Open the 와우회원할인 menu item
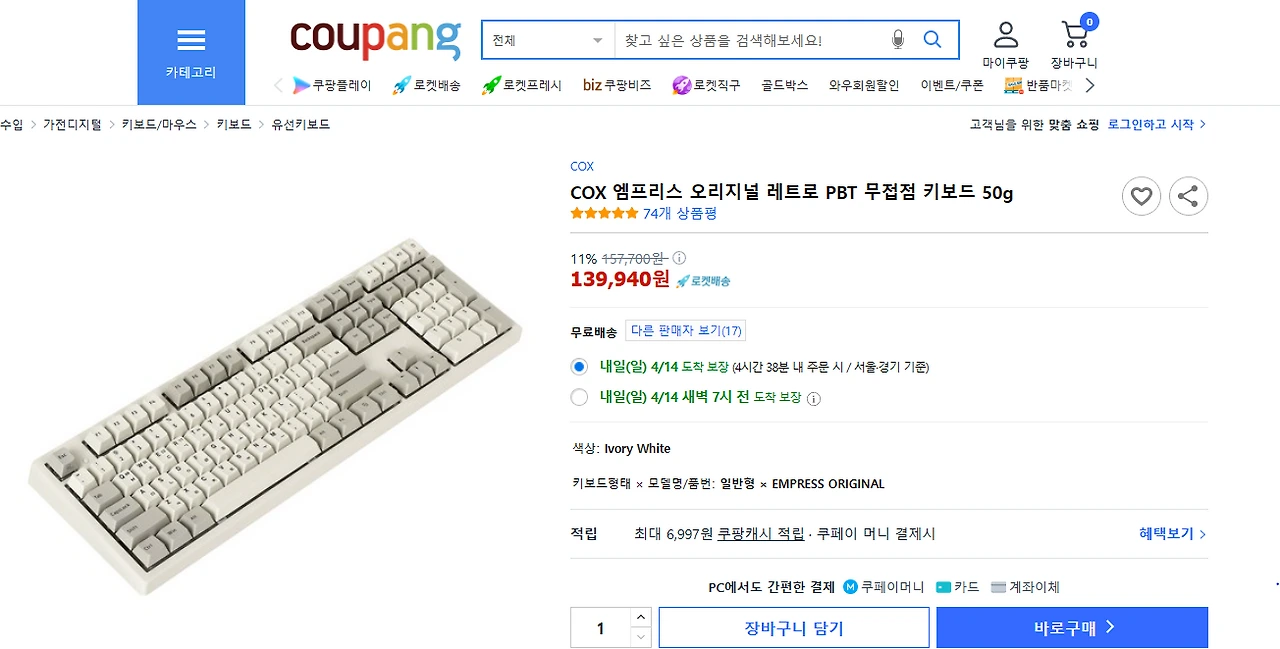Screen dimensions: 1280x649 click(x=864, y=85)
